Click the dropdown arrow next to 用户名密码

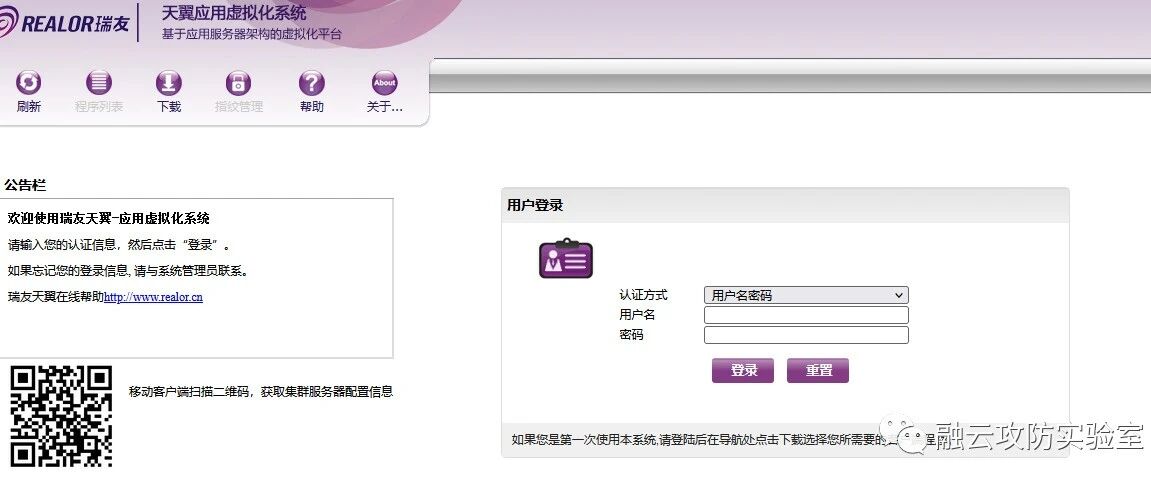898,295
